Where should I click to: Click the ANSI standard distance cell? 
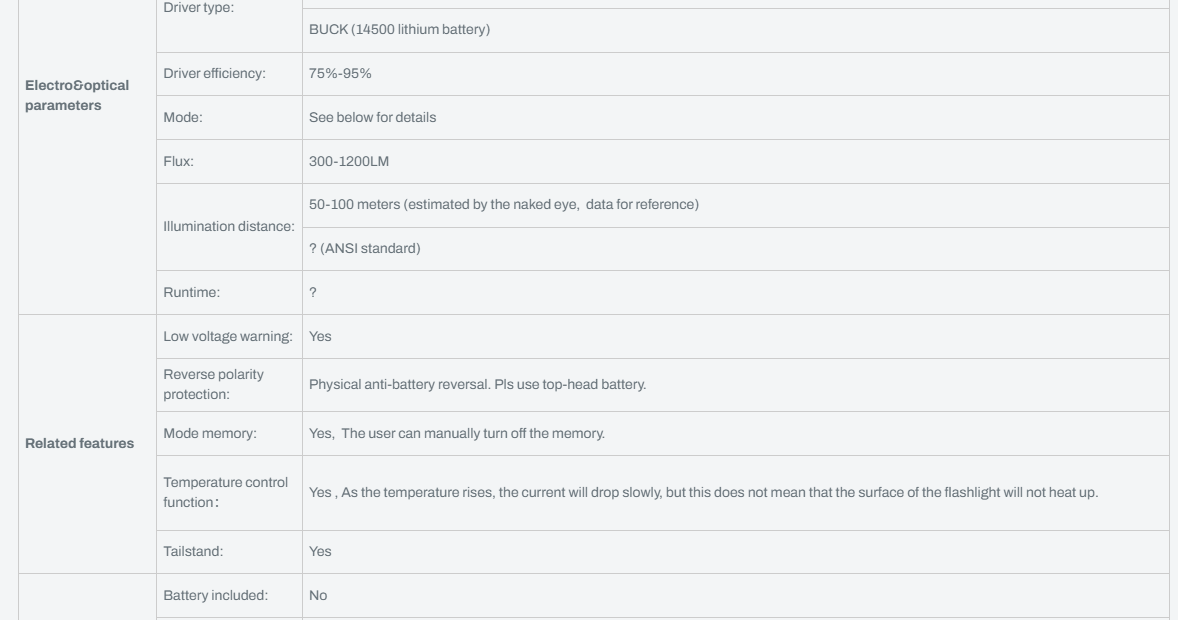coord(364,249)
